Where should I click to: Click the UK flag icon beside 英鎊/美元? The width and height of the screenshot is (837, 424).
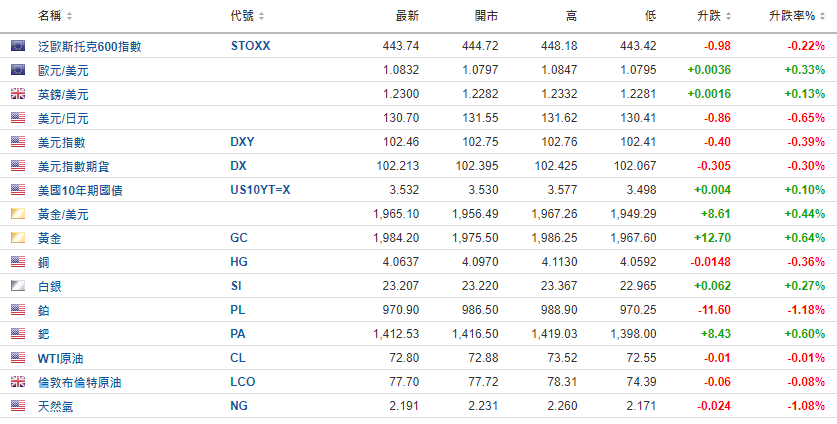tap(18, 94)
